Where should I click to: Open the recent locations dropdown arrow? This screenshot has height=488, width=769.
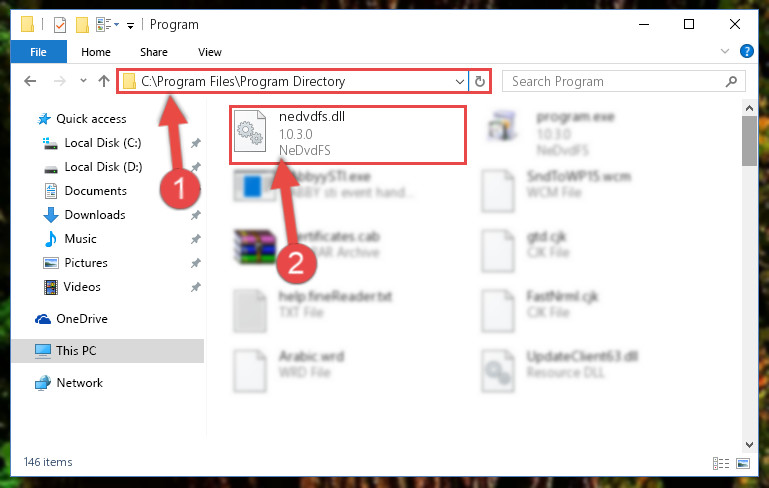pos(83,81)
